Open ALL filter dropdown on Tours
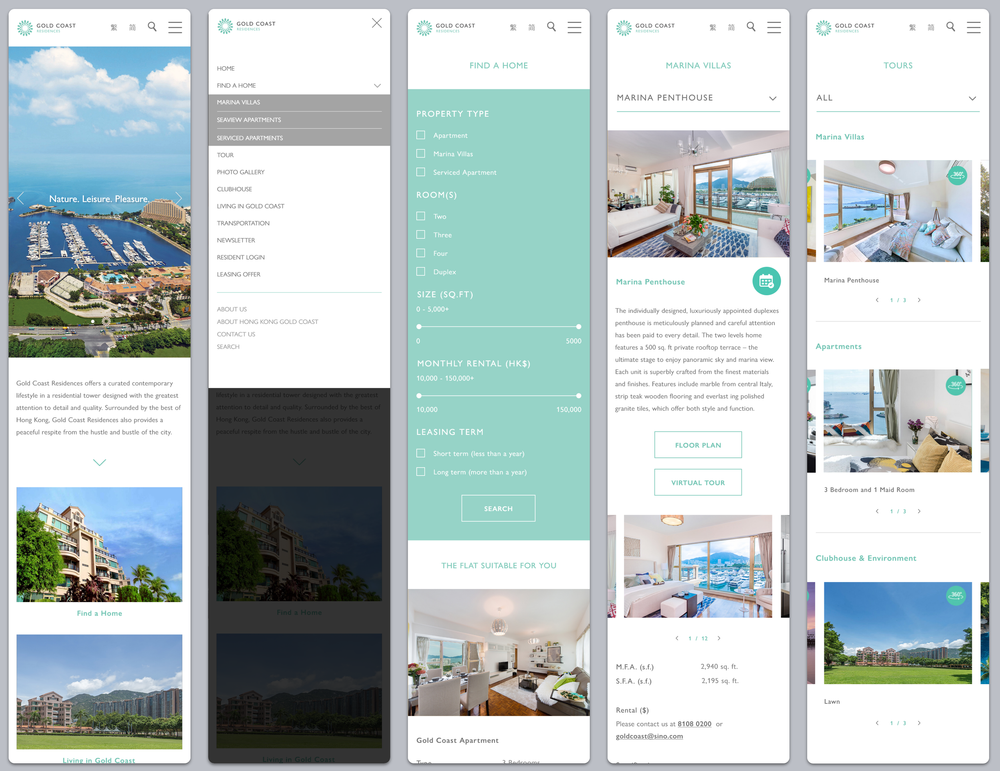The image size is (1000, 771). pos(897,98)
